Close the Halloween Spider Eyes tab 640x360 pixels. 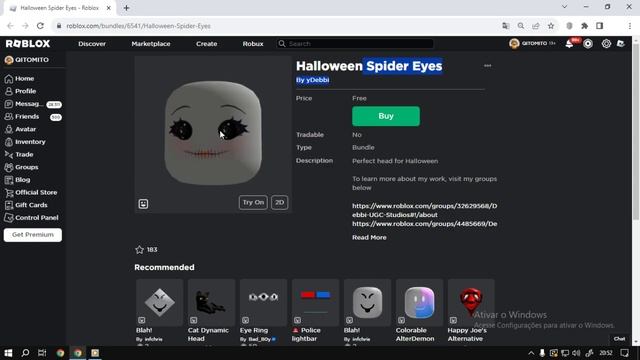(x=109, y=8)
